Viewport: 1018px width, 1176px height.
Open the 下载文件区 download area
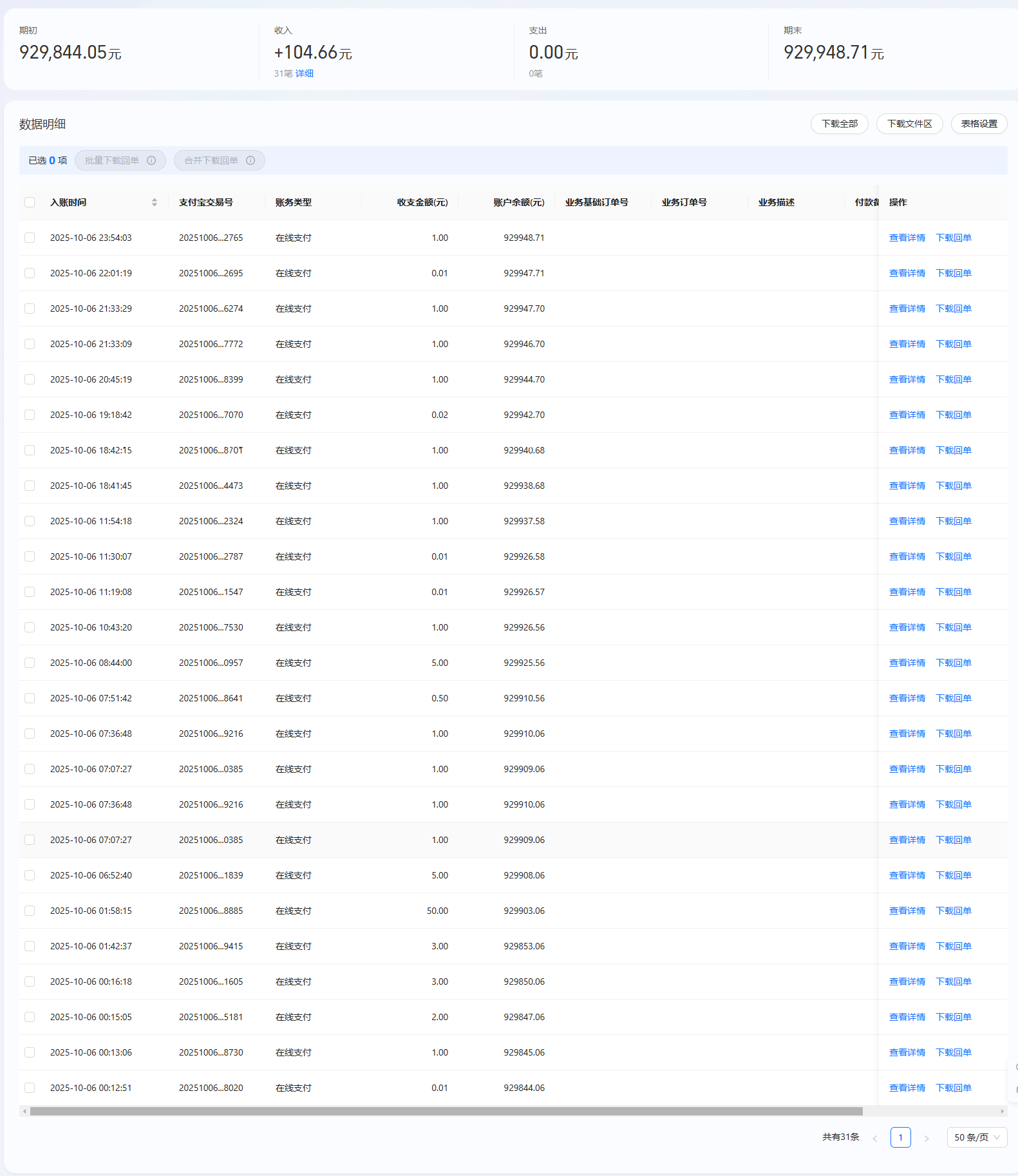[x=909, y=124]
